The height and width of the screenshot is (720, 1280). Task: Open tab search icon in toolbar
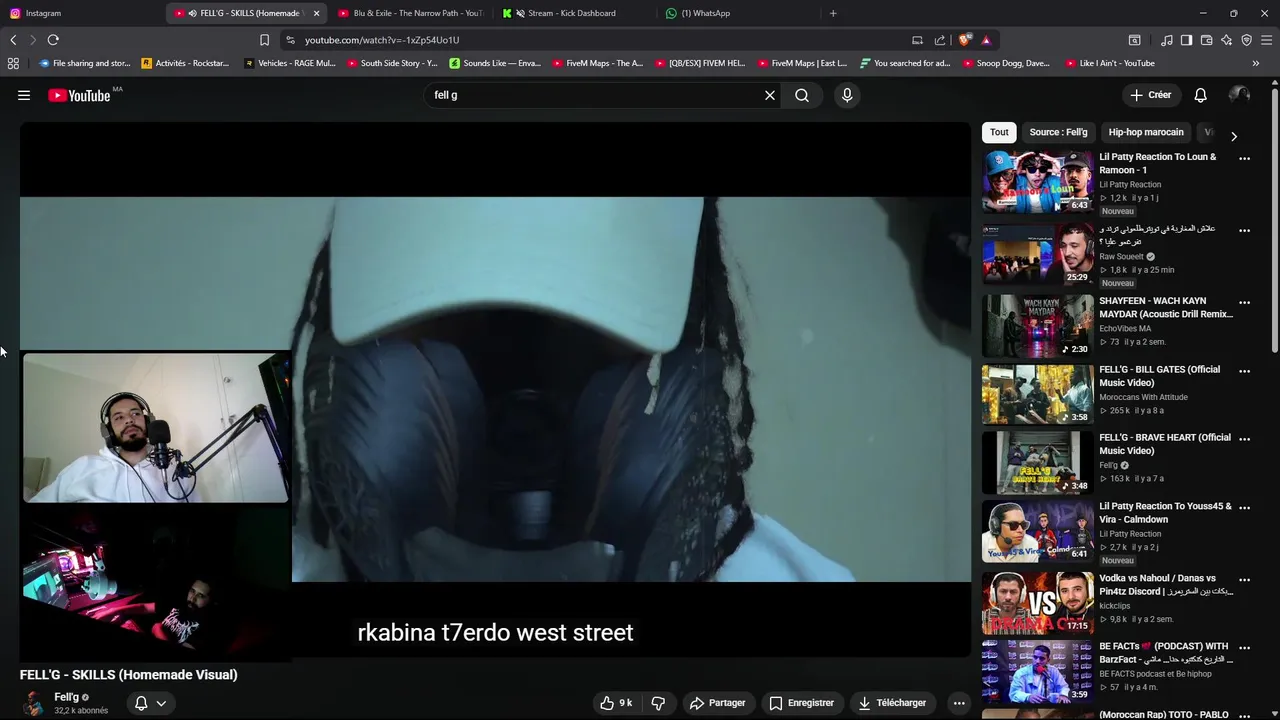[x=1134, y=40]
